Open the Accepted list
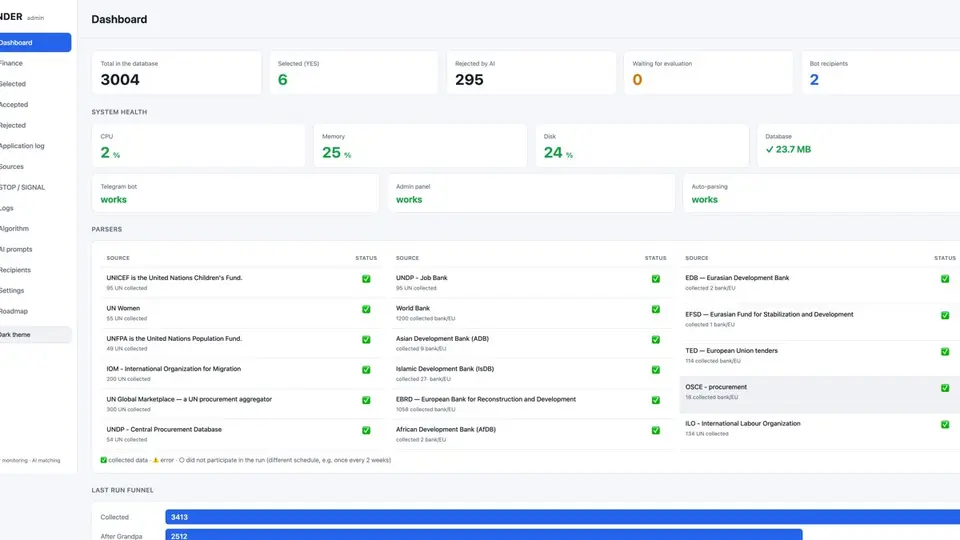Viewport: 960px width, 540px height. pyautogui.click(x=13, y=105)
